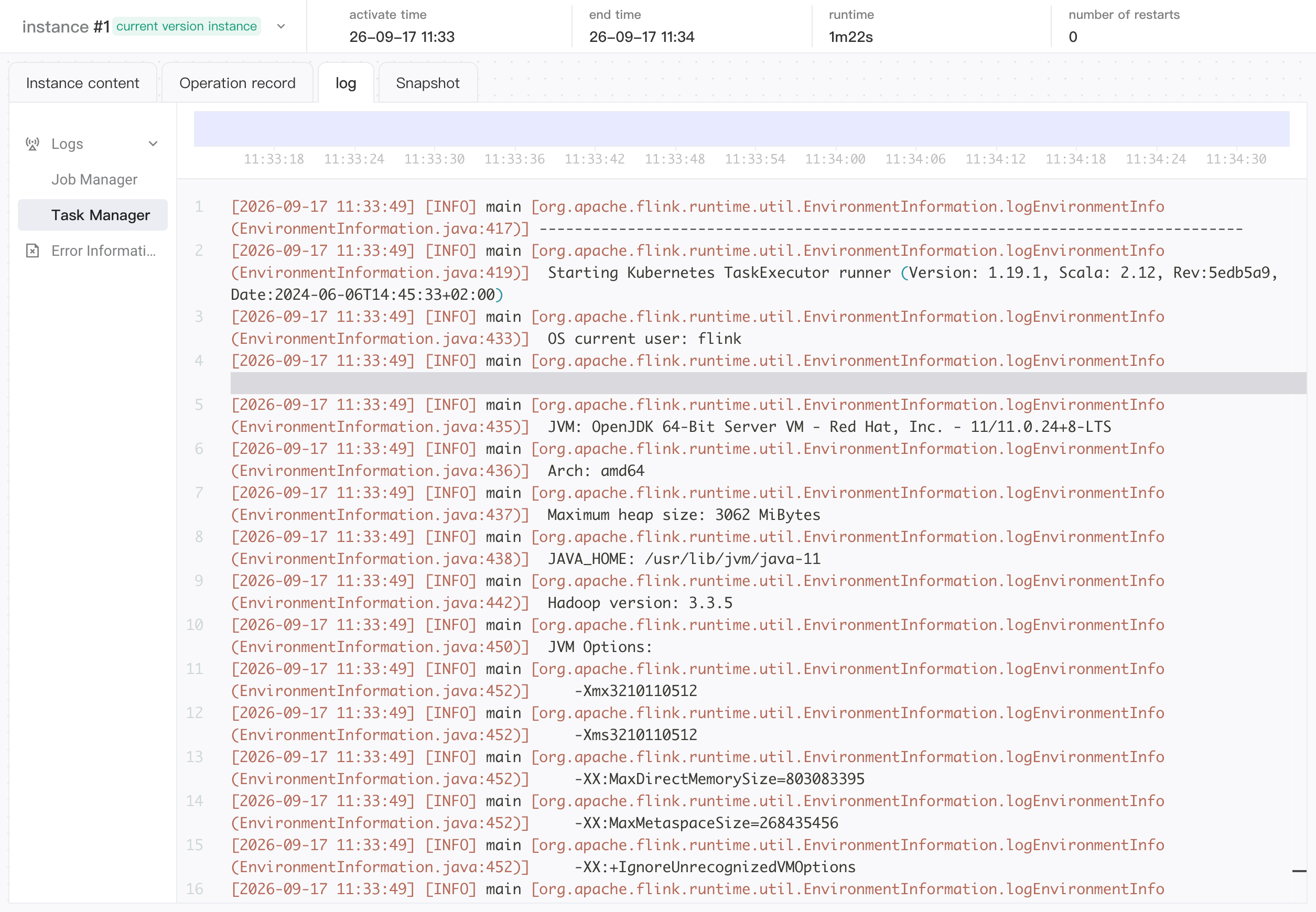The width and height of the screenshot is (1316, 912).
Task: Click the 11:34:00 timeline marker
Action: click(835, 159)
